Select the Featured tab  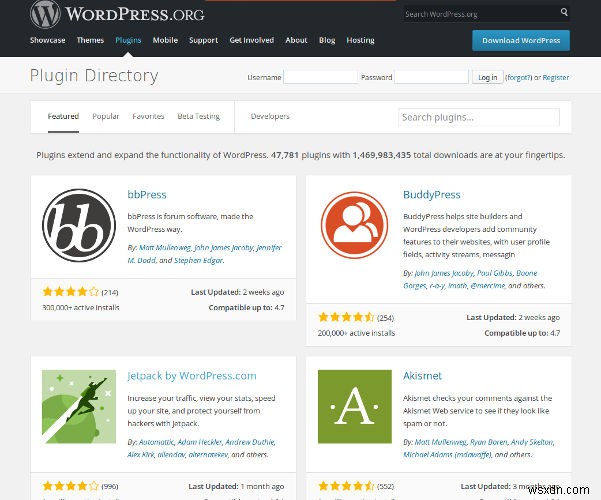pos(63,116)
